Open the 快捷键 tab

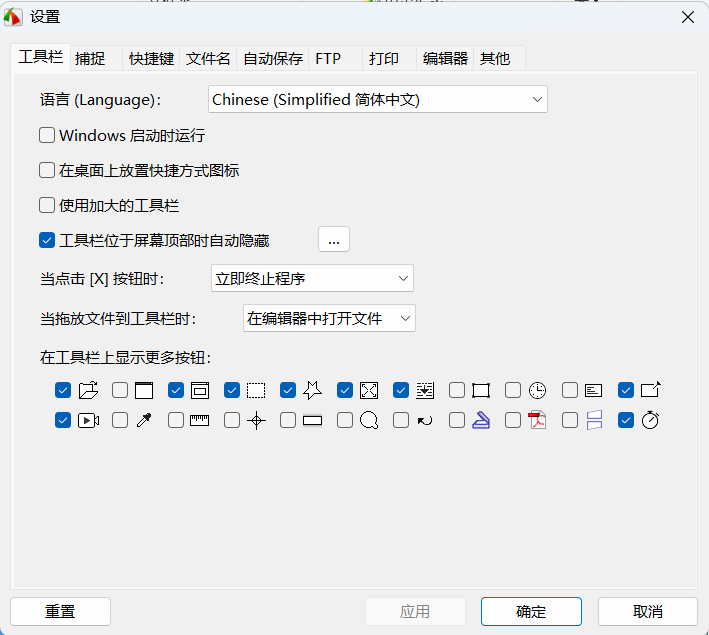151,58
